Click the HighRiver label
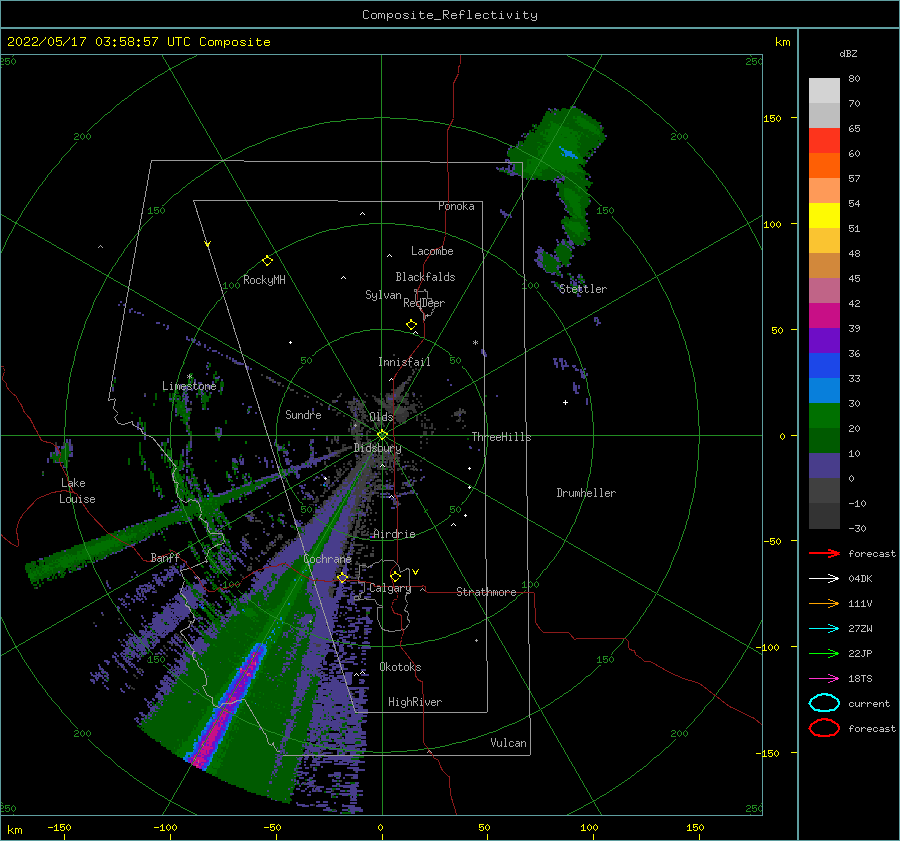The width and height of the screenshot is (900, 841). [x=415, y=702]
